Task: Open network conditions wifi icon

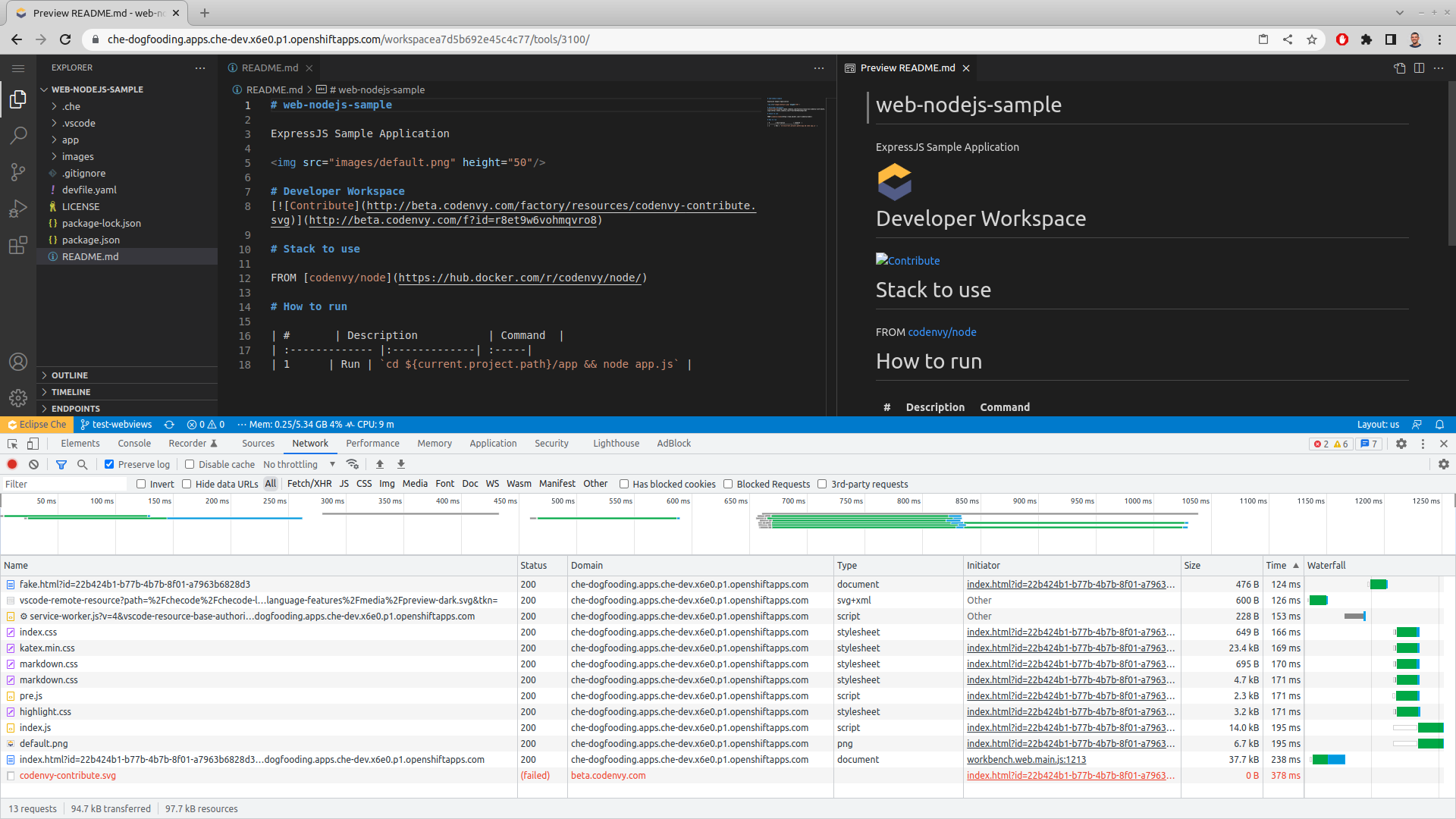Action: [x=352, y=464]
